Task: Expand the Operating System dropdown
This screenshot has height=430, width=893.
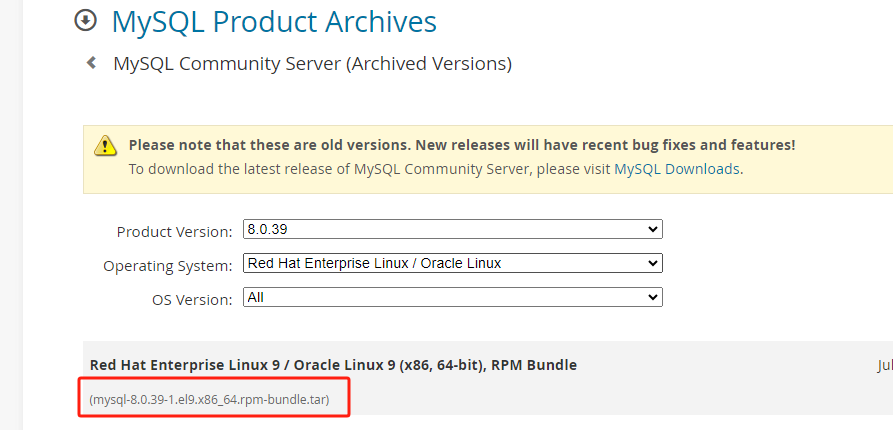Action: point(452,264)
